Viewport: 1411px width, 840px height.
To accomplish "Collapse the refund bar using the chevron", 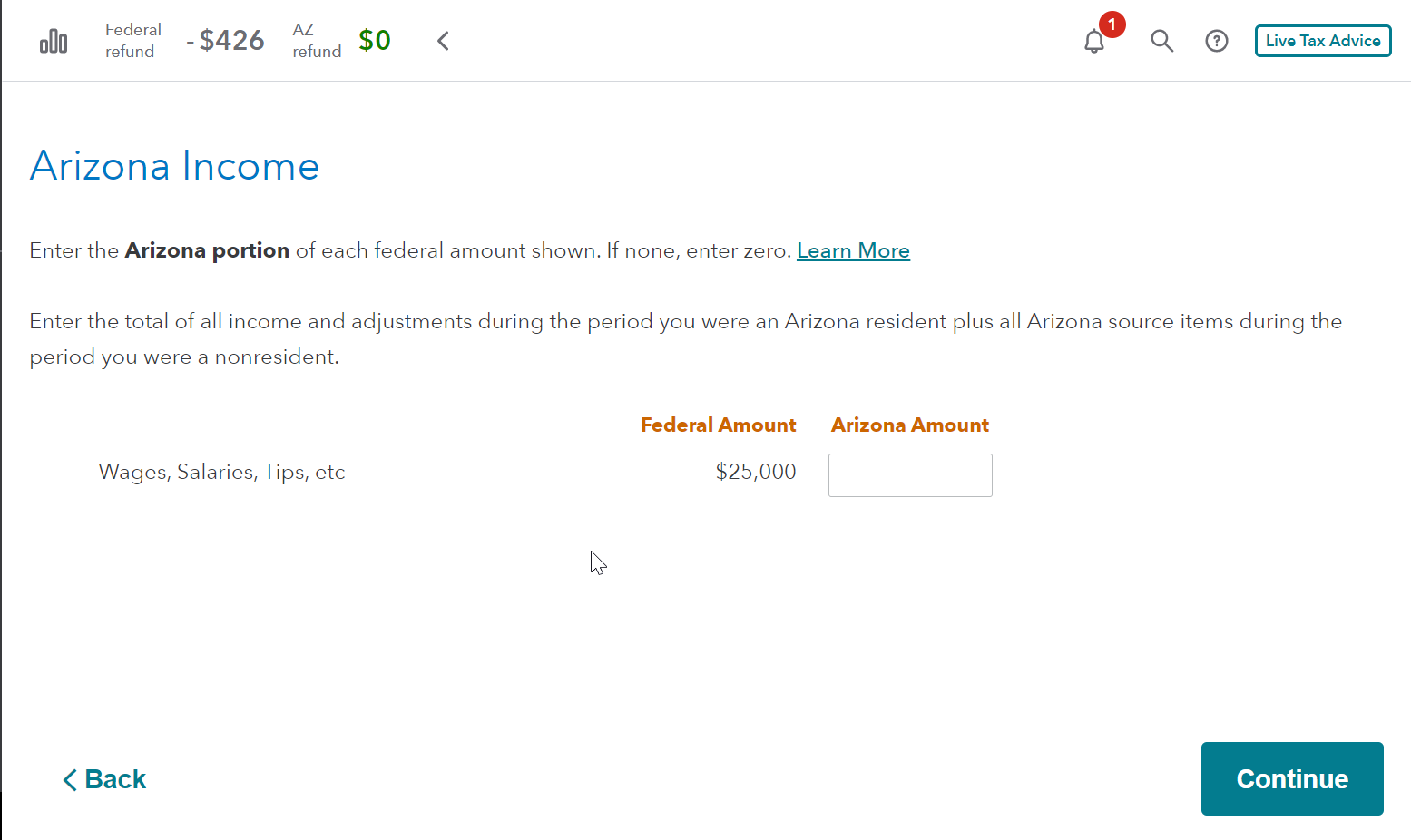I will [x=443, y=41].
